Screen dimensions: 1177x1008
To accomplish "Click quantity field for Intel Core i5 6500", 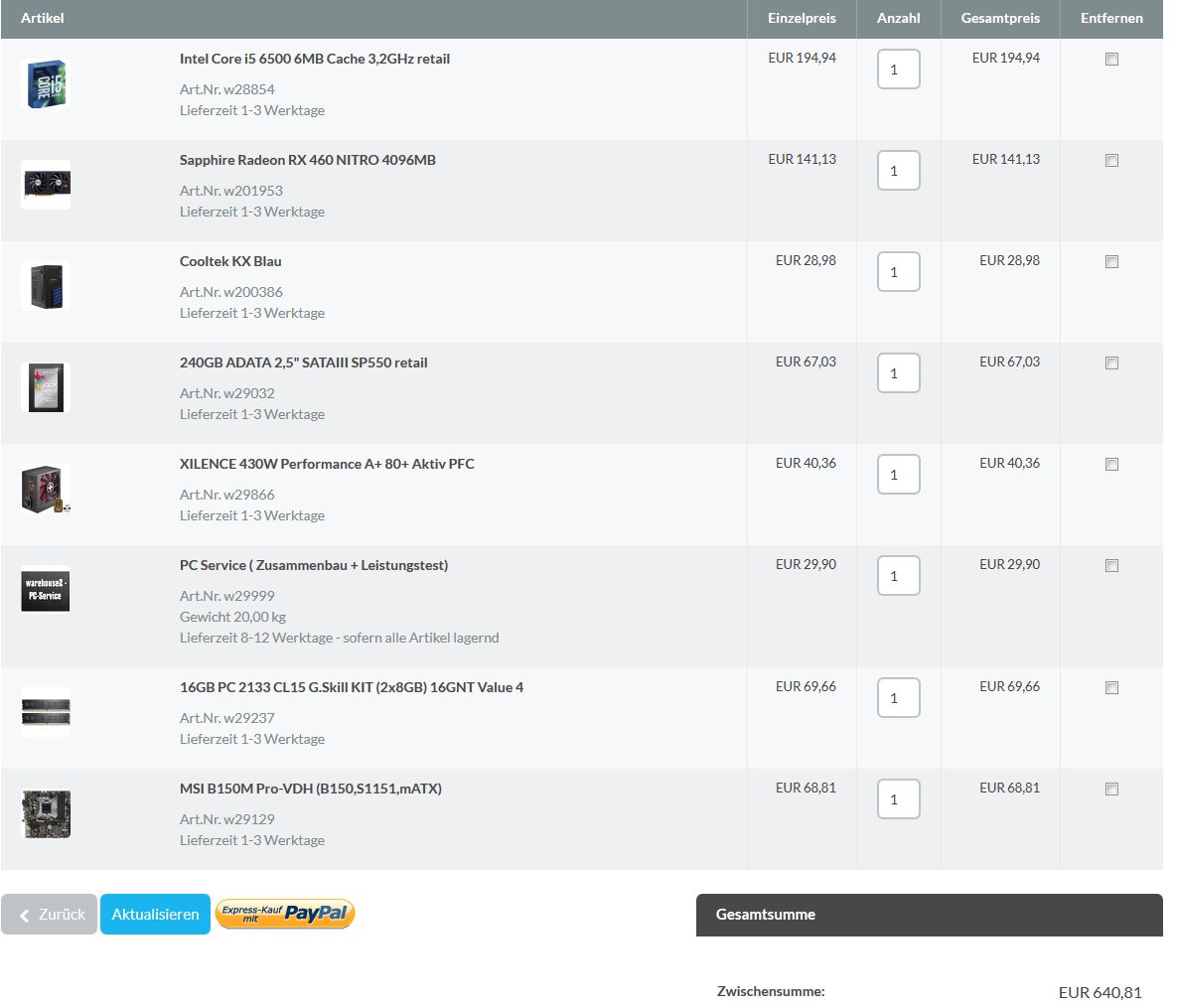I will pyautogui.click(x=899, y=70).
